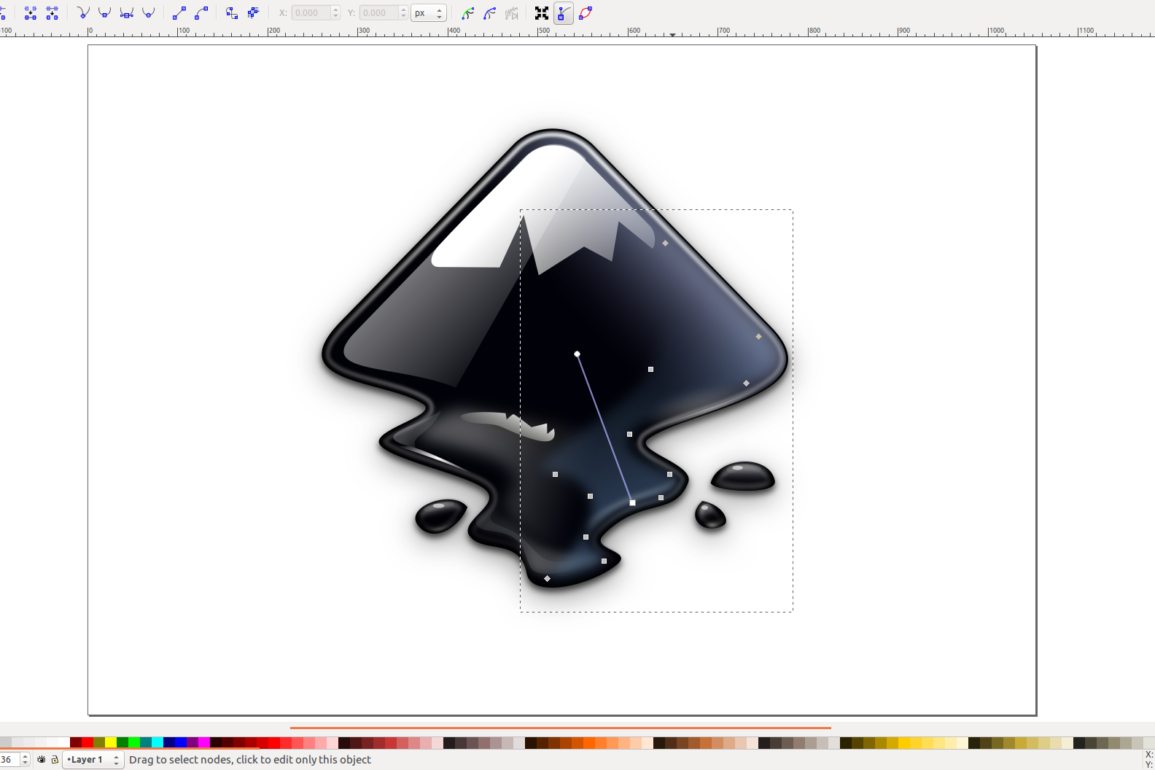
Task: Toggle show path outline button
Action: tap(586, 13)
